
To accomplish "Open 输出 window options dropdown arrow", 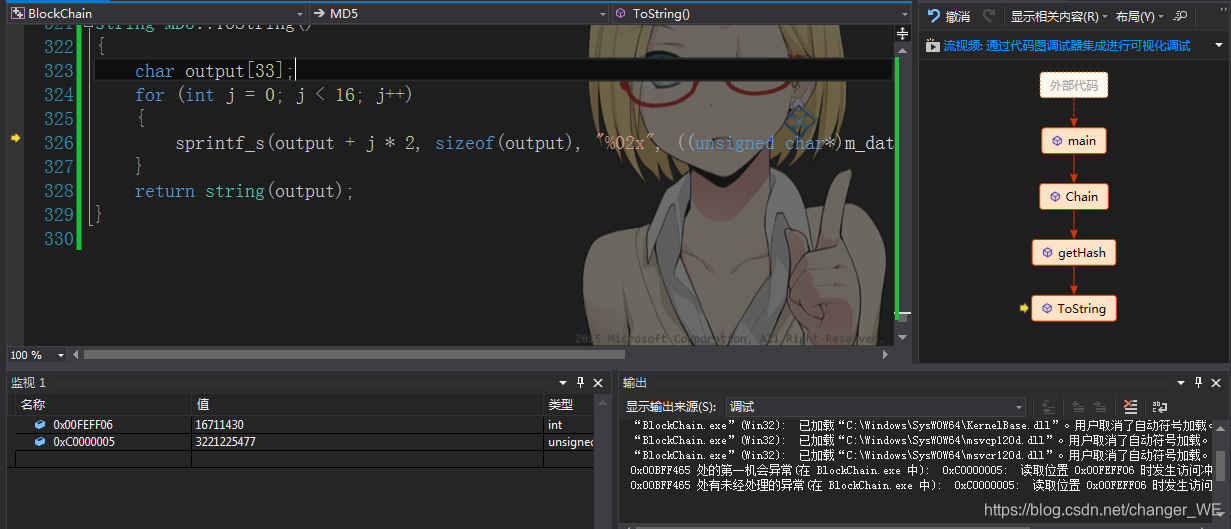I will 1180,382.
